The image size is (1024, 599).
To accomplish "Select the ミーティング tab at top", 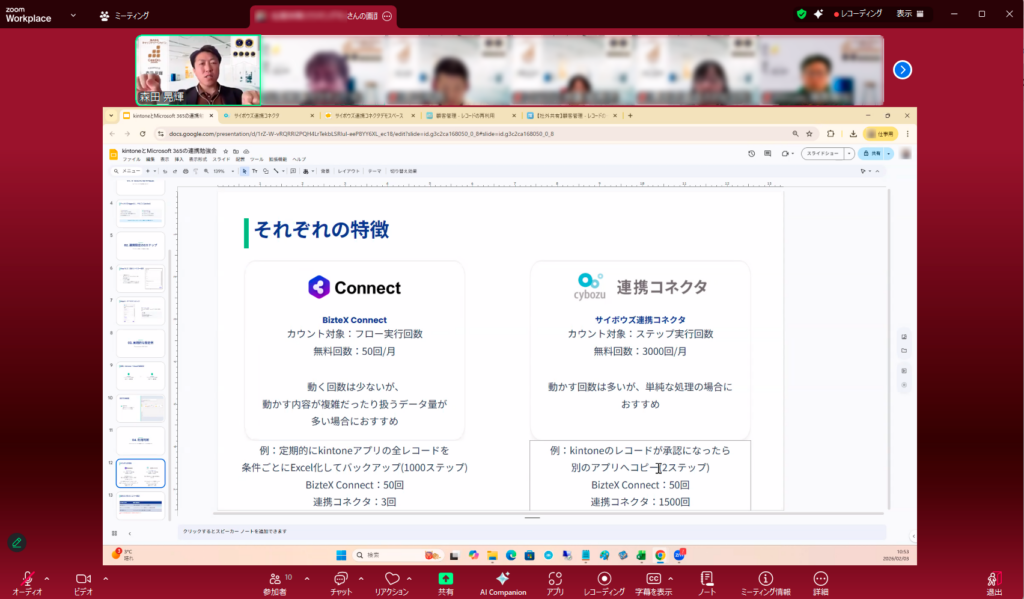I will pos(125,16).
